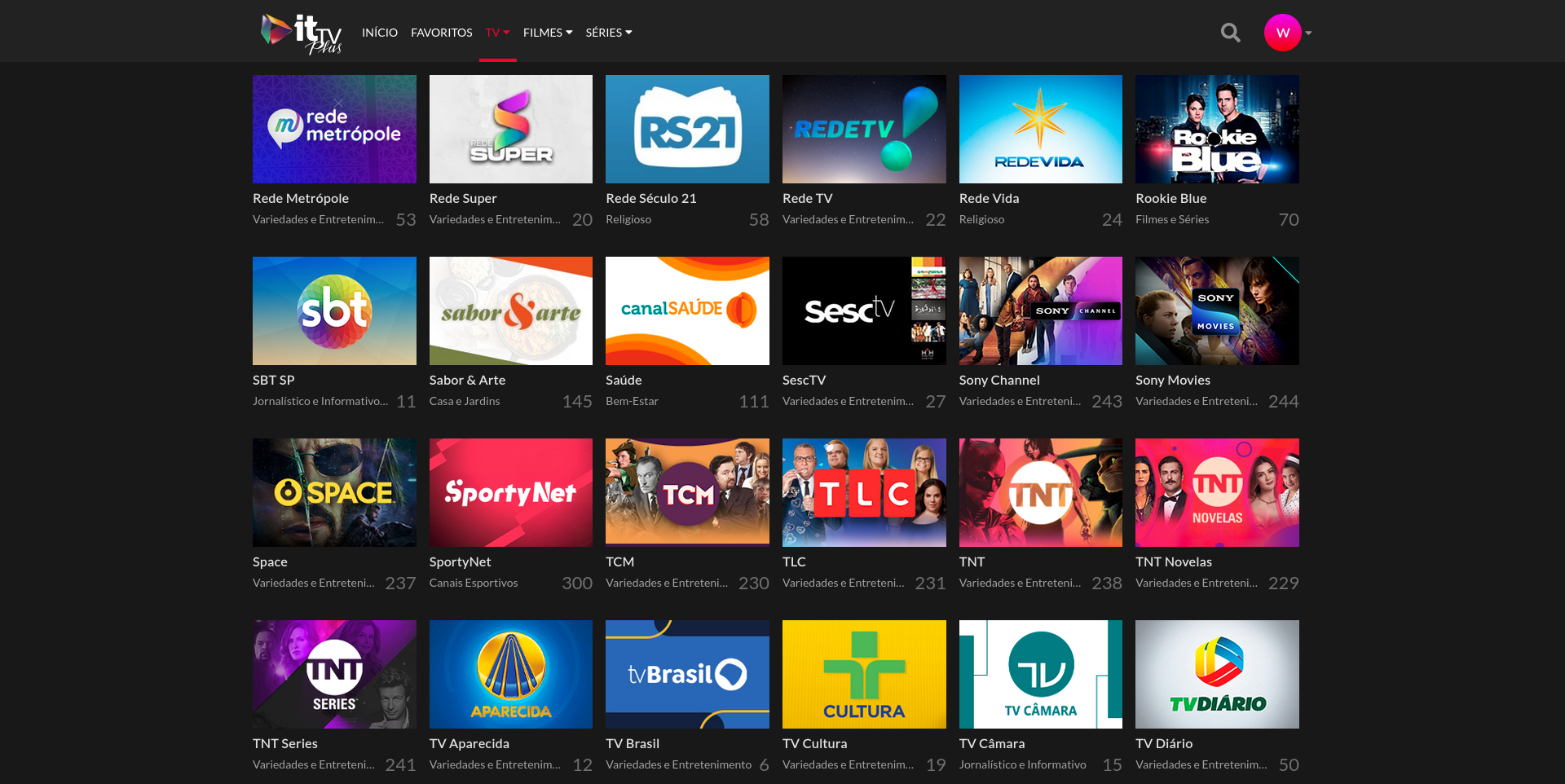Click the Rookie Blue title link
This screenshot has width=1565, height=784.
[1171, 198]
